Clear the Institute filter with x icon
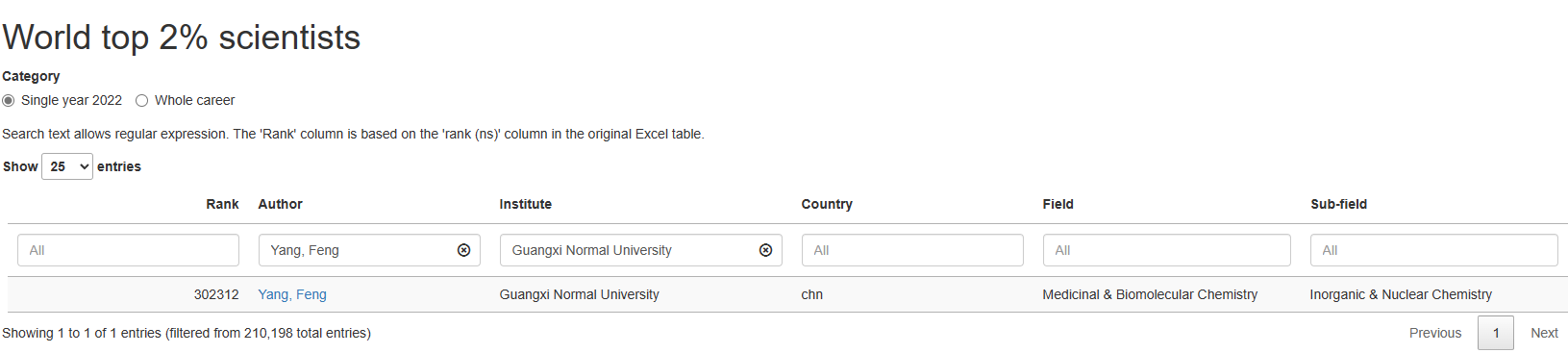This screenshot has height=353, width=1568. [765, 250]
